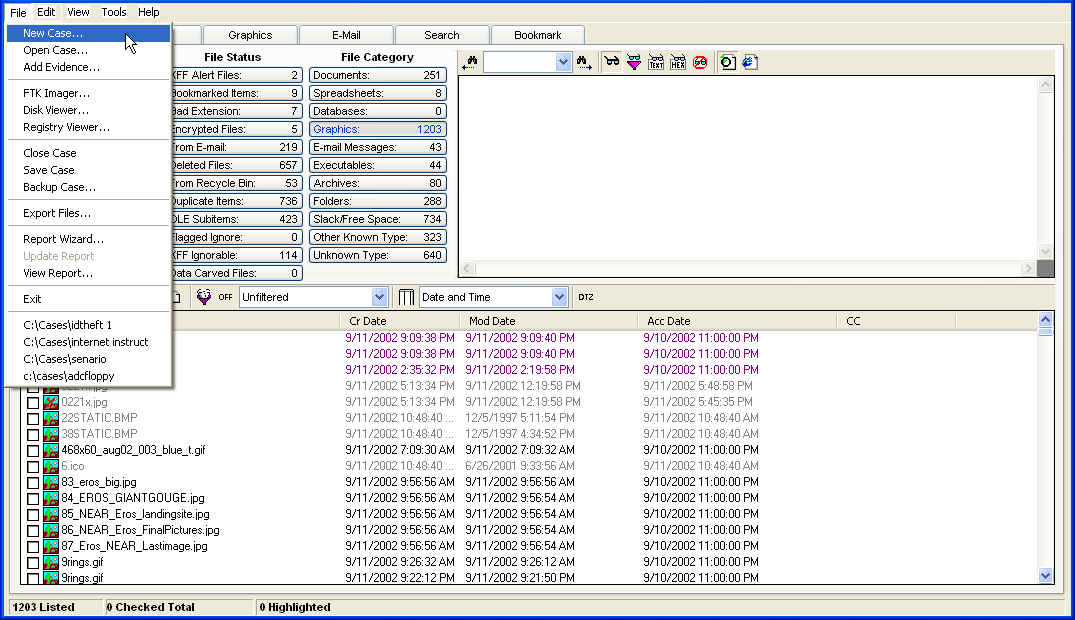Image resolution: width=1075 pixels, height=620 pixels.
Task: Open the Unfiltered filter dropdown
Action: [x=379, y=297]
